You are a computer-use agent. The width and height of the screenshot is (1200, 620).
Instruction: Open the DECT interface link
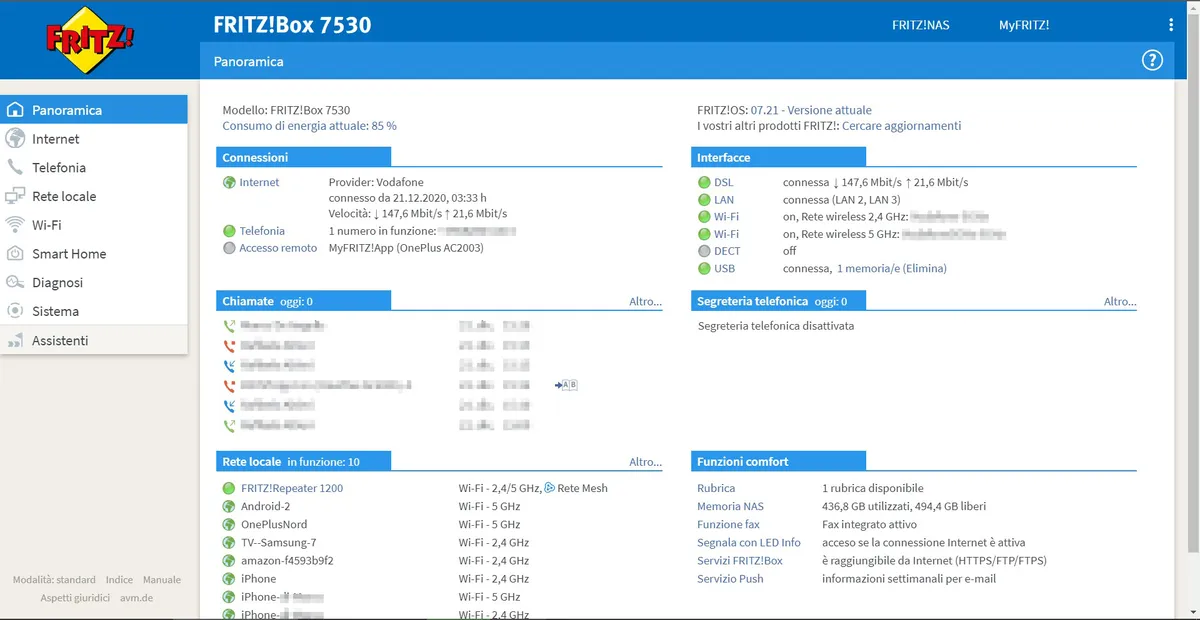click(727, 251)
